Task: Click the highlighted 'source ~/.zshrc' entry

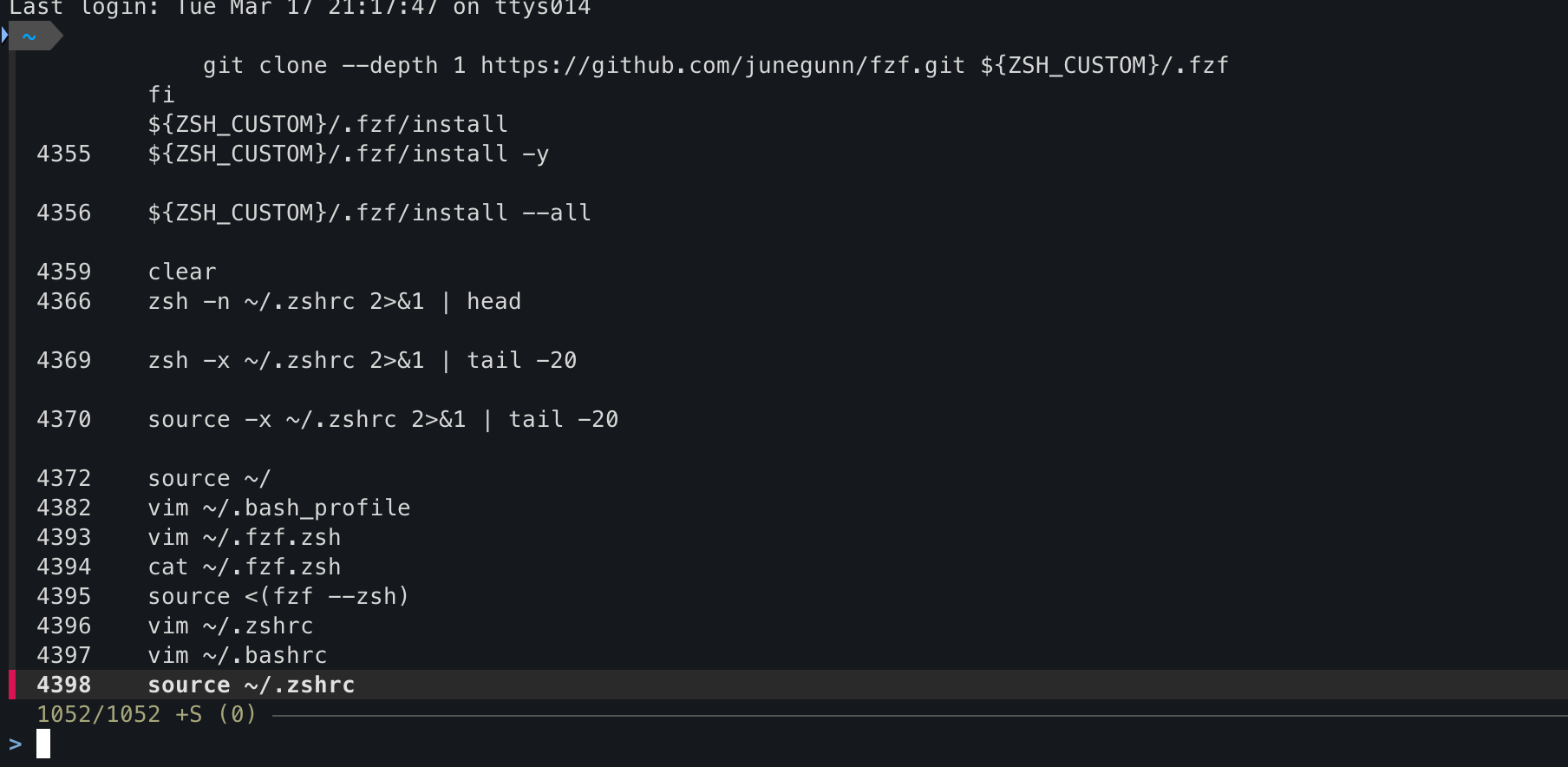Action: [251, 685]
